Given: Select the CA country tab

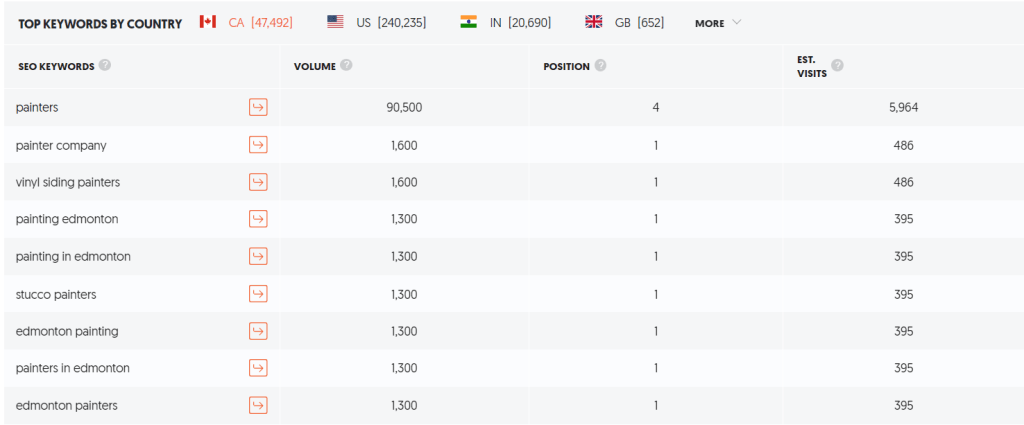Looking at the screenshot, I should click(x=246, y=22).
